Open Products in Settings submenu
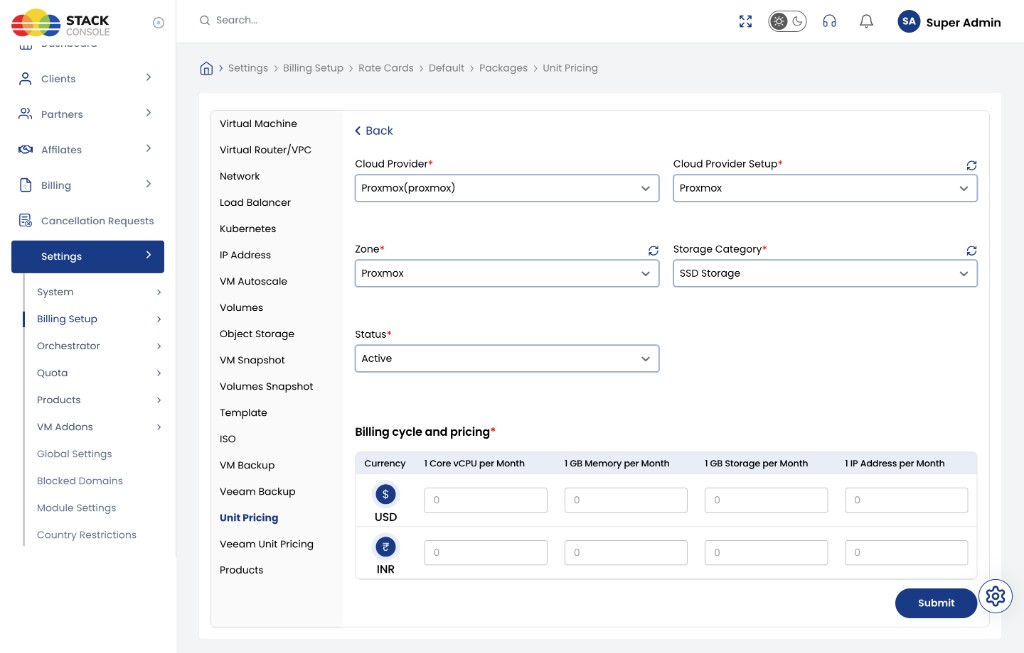 pos(59,400)
